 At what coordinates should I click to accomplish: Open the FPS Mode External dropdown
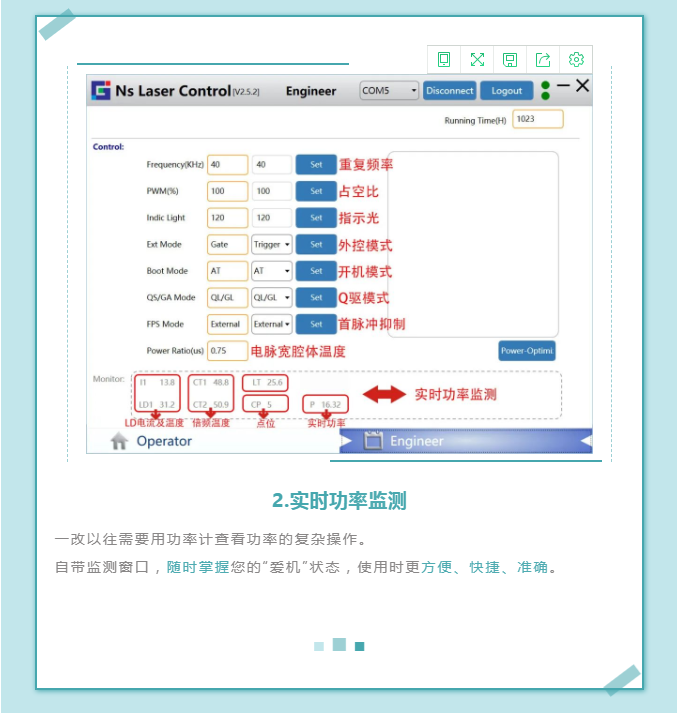pos(271,324)
